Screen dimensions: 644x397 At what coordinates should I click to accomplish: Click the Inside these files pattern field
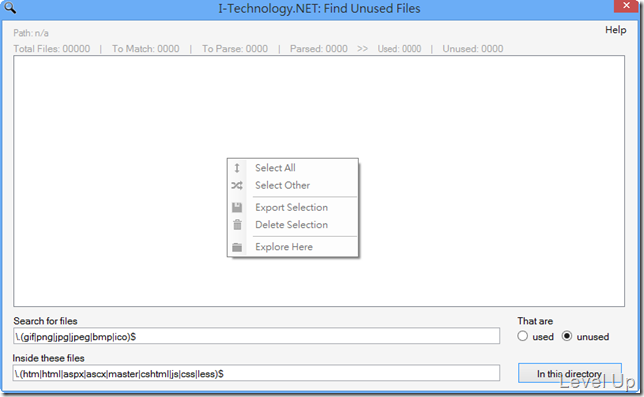[256, 373]
